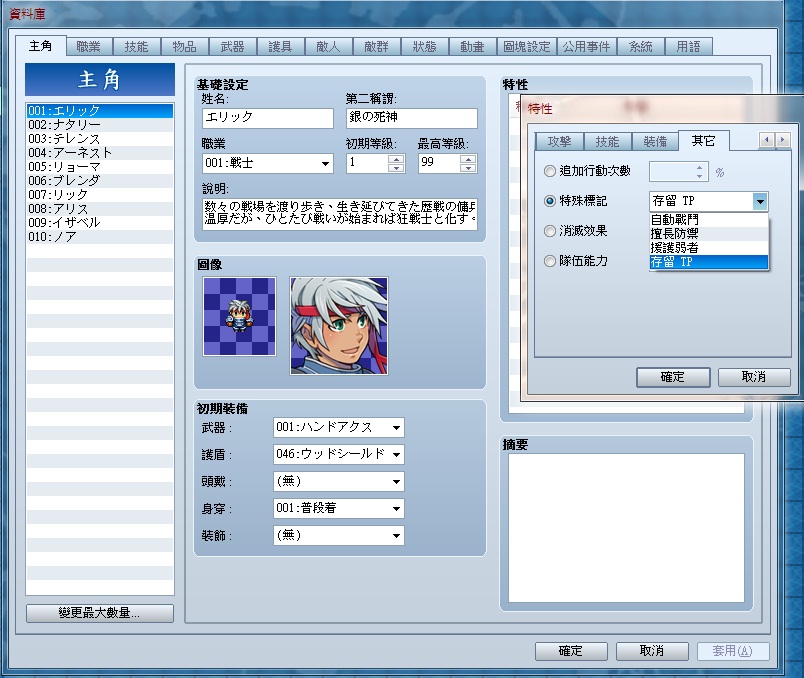The height and width of the screenshot is (678, 804).
Task: Decrease the 最高等級 spinner value
Action: tap(468, 168)
